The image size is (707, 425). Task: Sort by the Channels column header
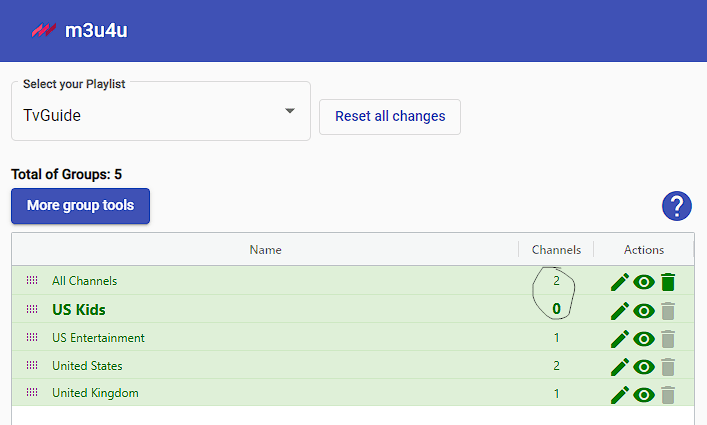[556, 250]
